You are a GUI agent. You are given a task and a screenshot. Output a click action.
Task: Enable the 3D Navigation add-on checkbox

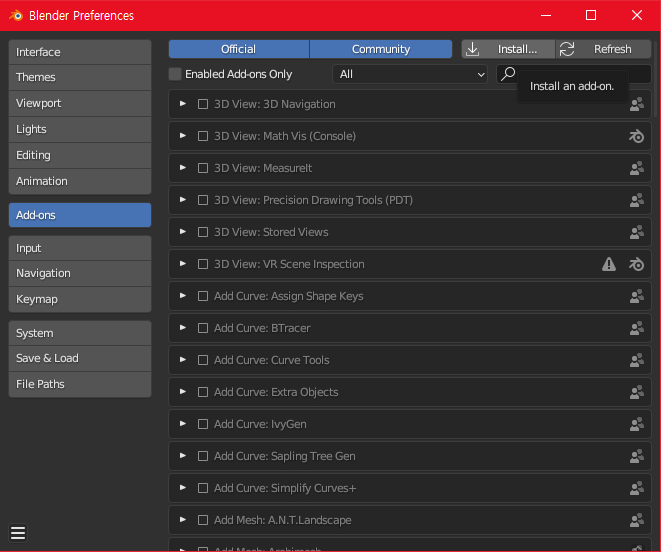point(203,104)
